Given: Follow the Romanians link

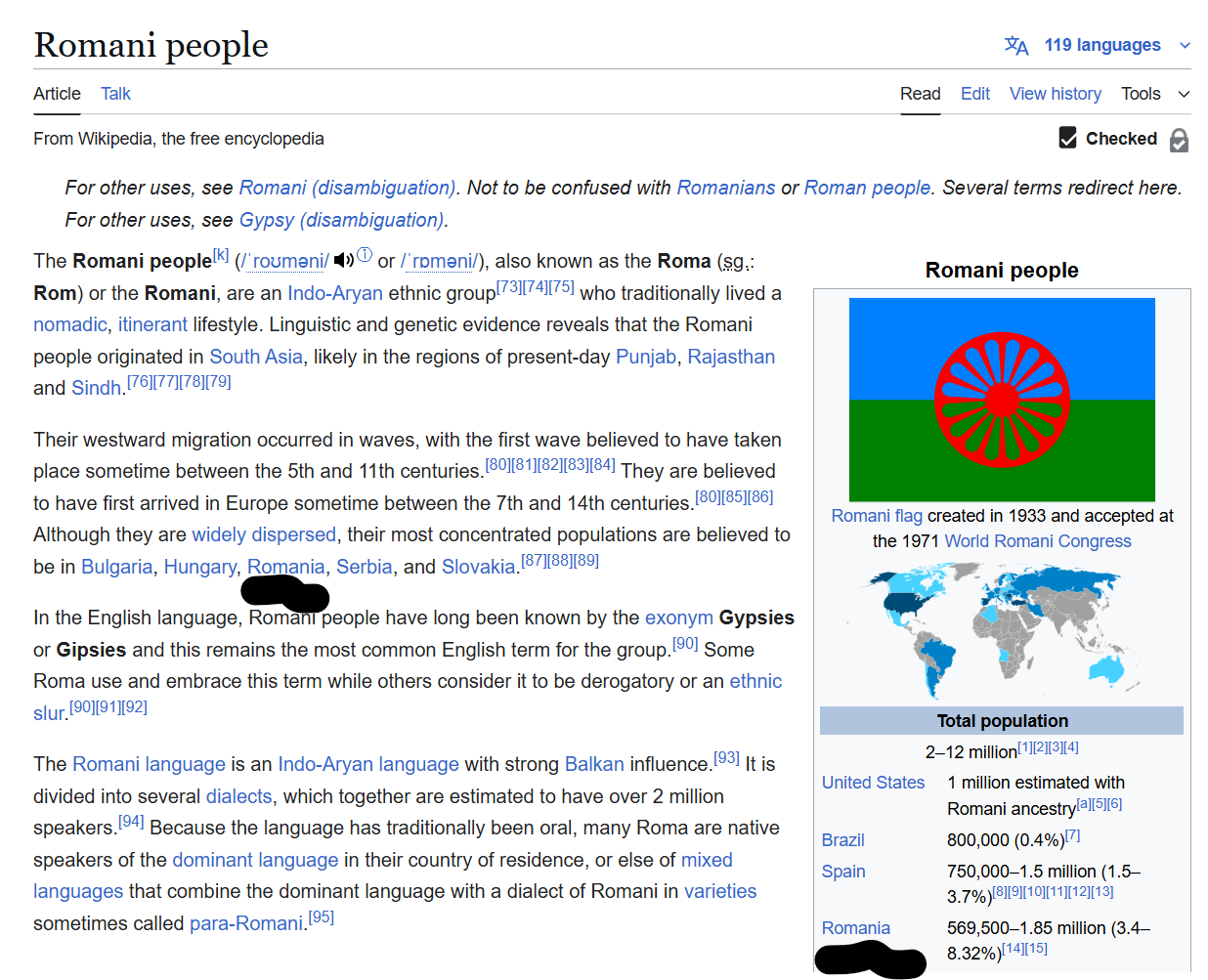Looking at the screenshot, I should pyautogui.click(x=726, y=188).
